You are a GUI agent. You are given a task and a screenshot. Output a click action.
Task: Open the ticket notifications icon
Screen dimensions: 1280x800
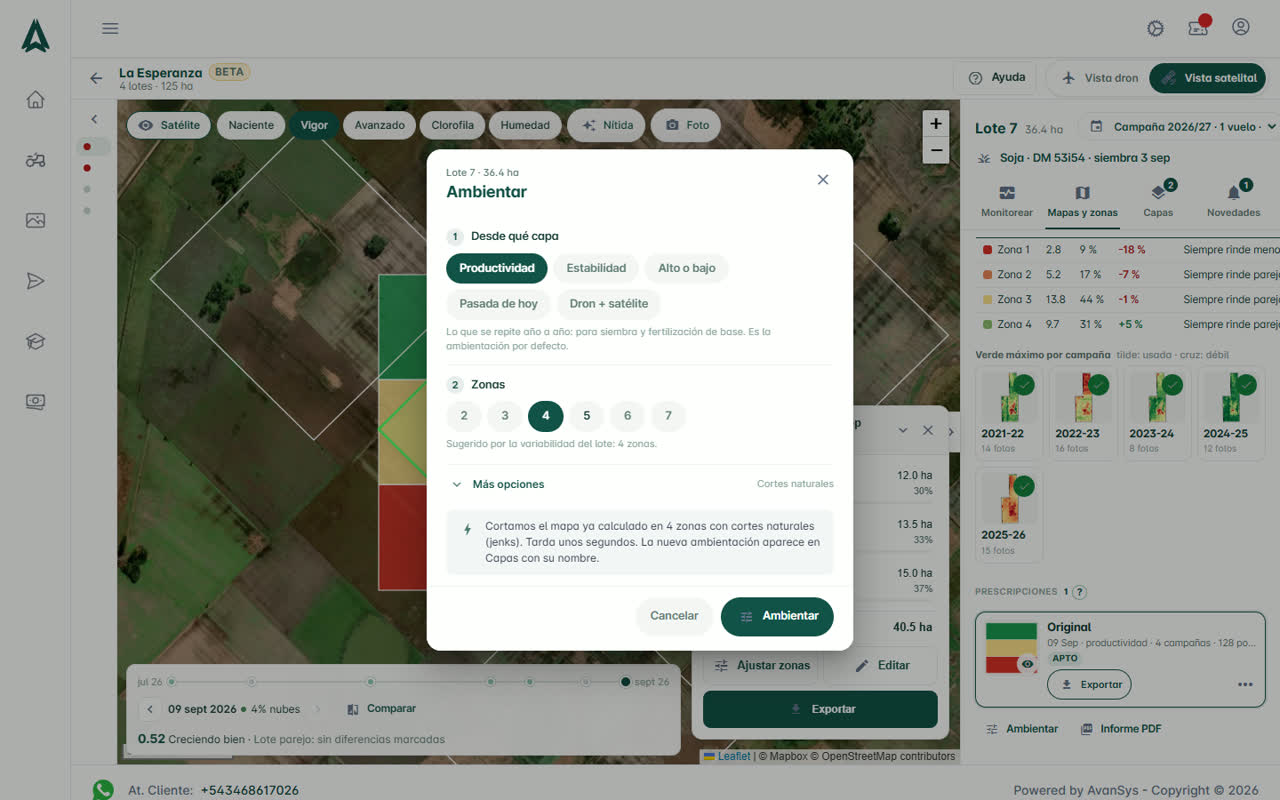click(1198, 28)
